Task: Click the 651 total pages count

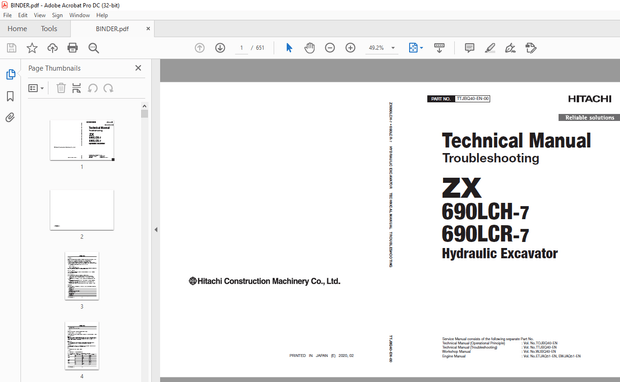Action: coord(260,48)
